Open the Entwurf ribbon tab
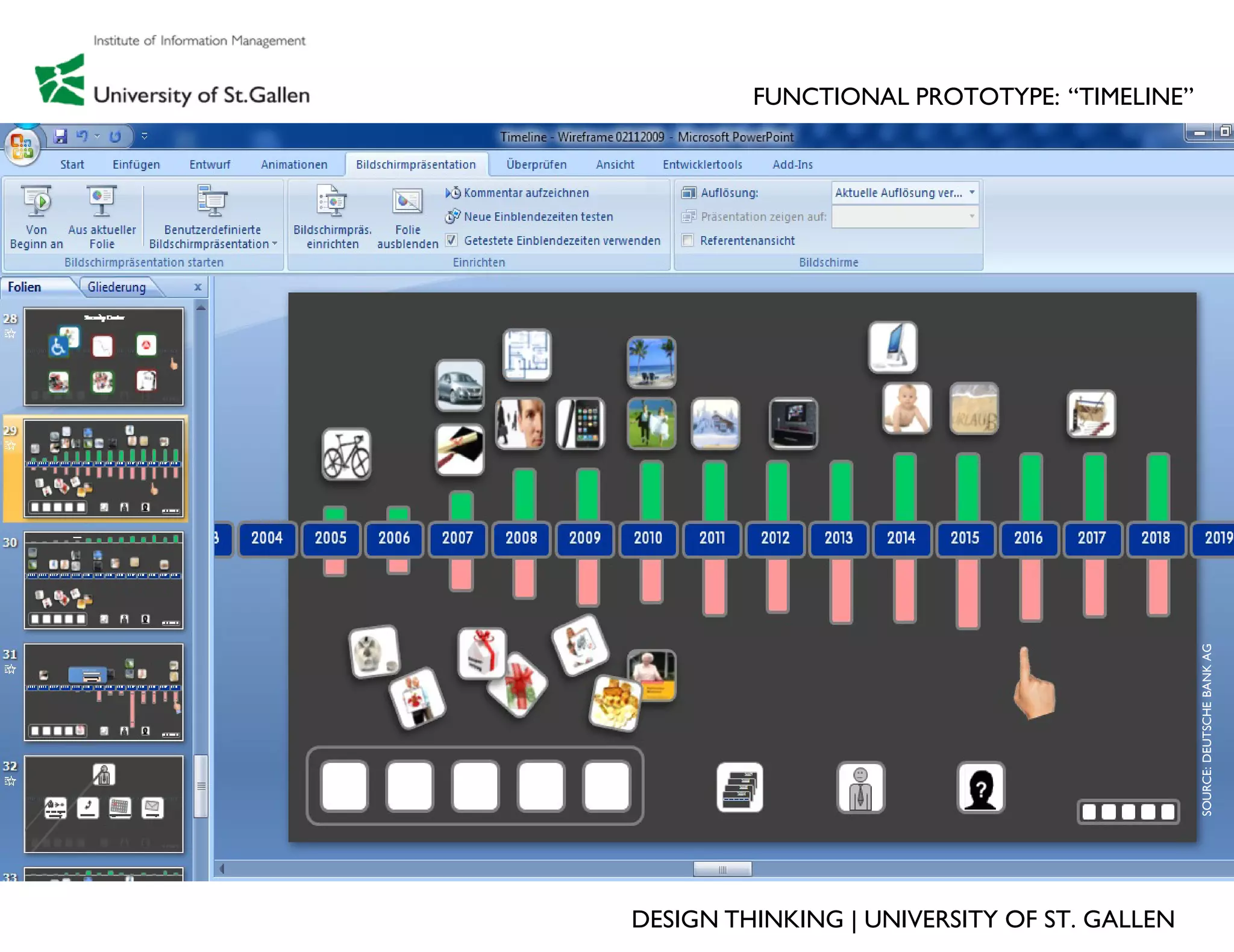The width and height of the screenshot is (1234, 952). pyautogui.click(x=210, y=164)
